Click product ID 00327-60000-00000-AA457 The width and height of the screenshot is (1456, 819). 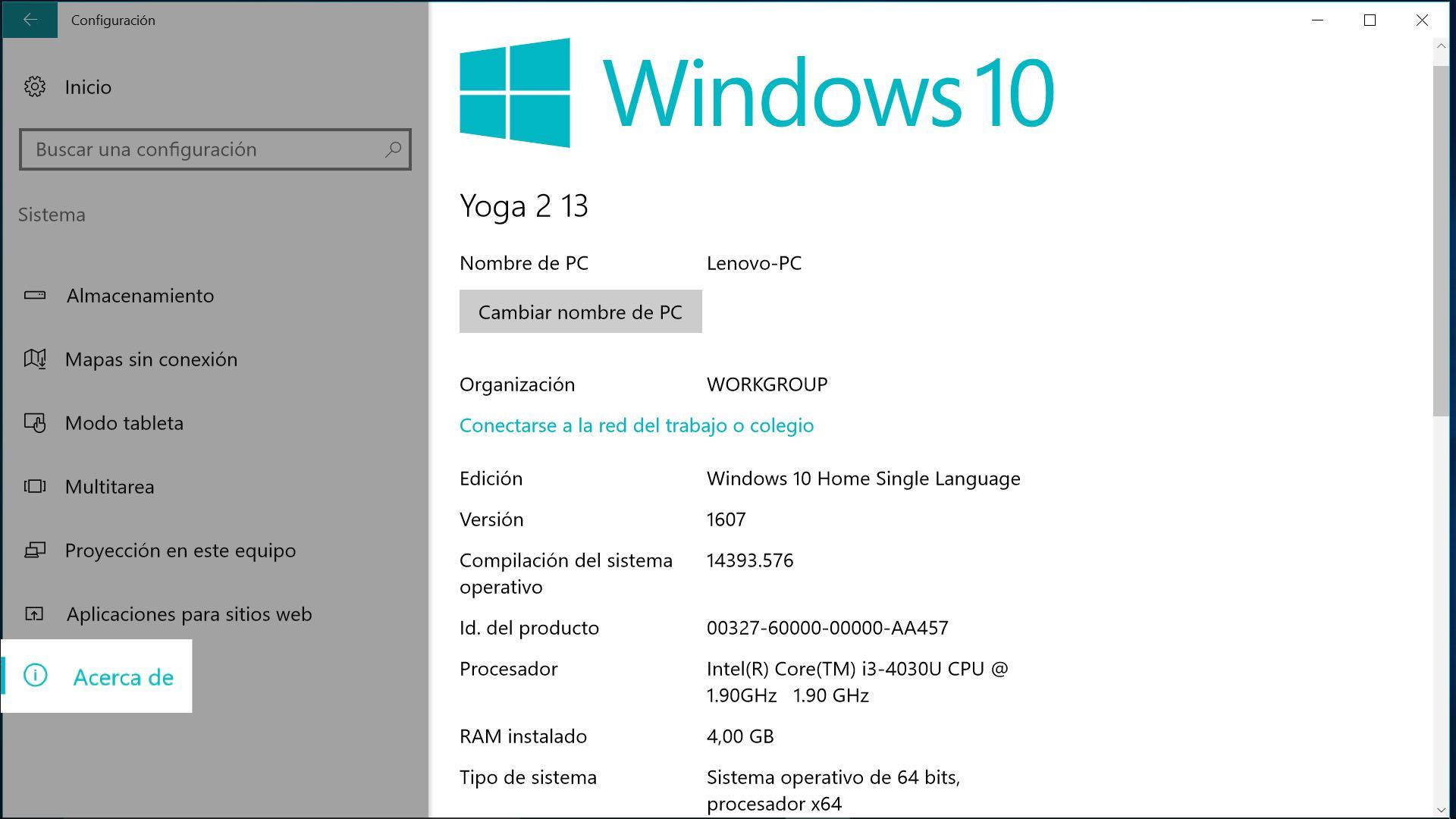[x=827, y=628]
